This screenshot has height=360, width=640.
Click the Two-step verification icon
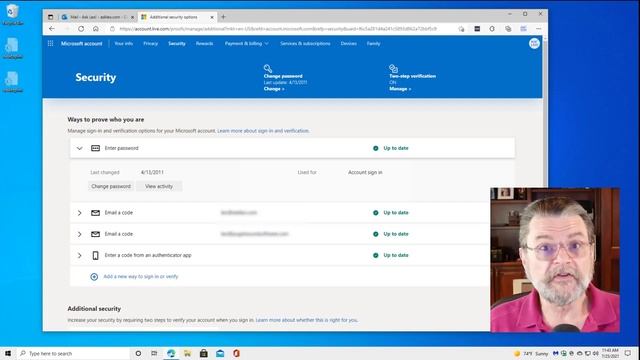pos(393,69)
